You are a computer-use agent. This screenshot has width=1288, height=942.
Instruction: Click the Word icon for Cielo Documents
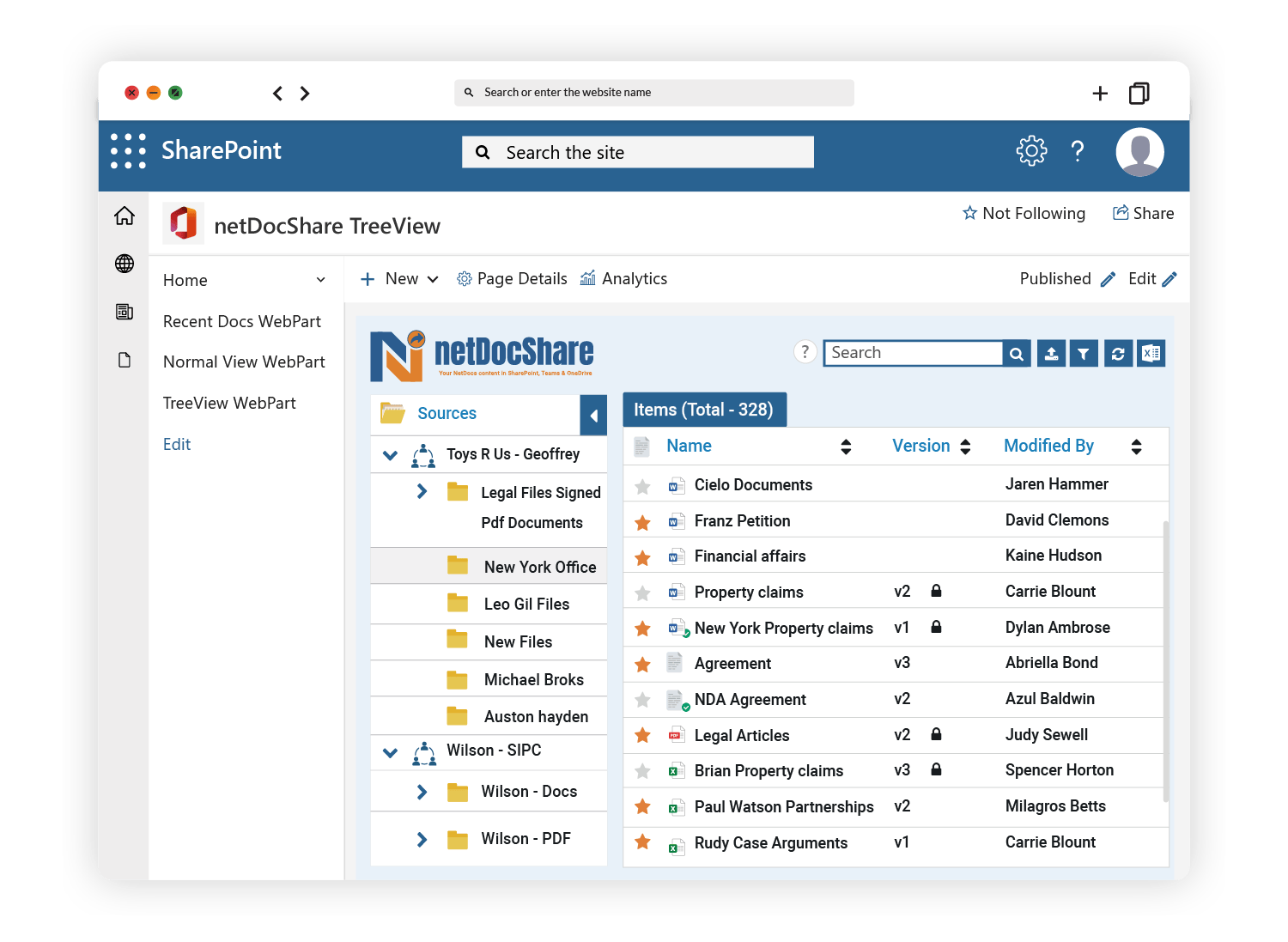[x=677, y=485]
